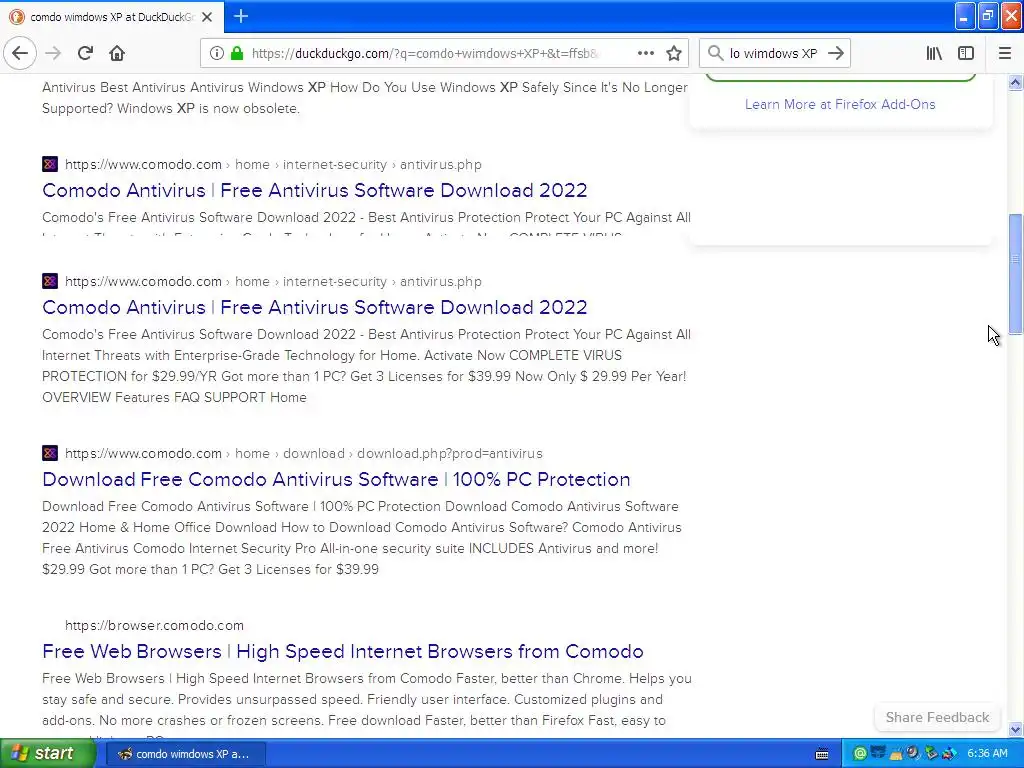Screen dimensions: 1024x768
Task: Click the page scrollbar up arrow
Action: coord(1016,82)
